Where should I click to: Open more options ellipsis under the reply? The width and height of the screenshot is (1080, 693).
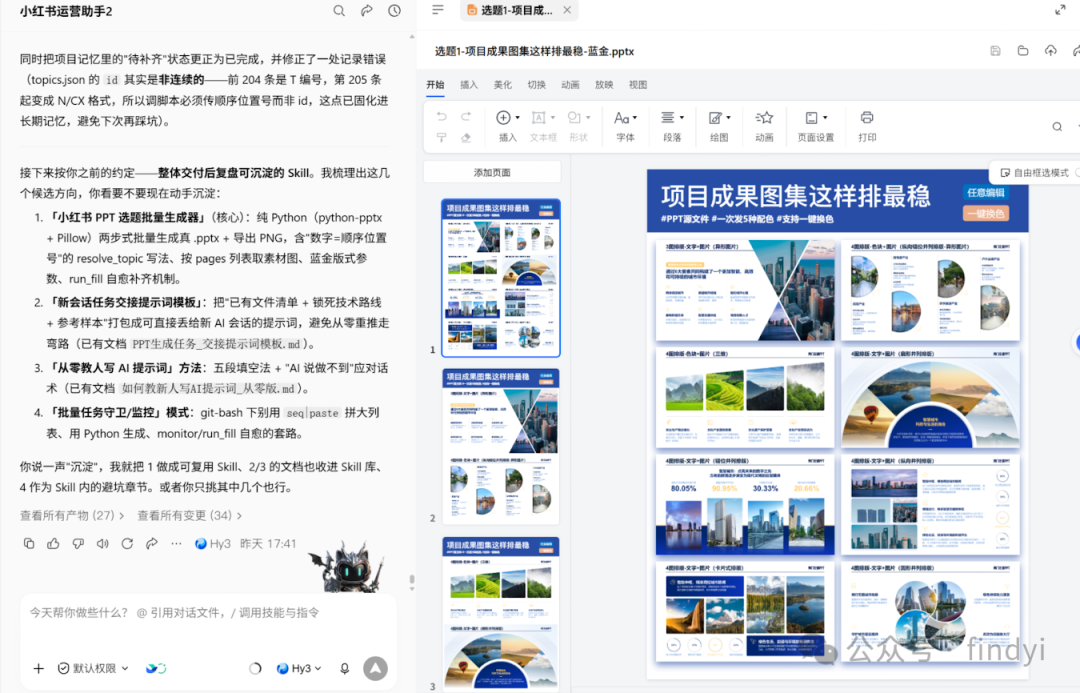click(176, 544)
